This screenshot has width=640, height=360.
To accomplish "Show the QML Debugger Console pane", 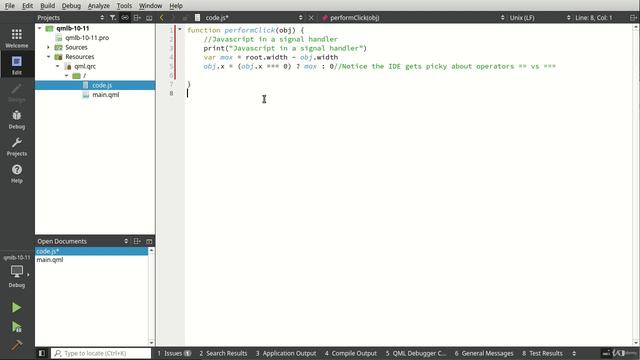I will [416, 353].
